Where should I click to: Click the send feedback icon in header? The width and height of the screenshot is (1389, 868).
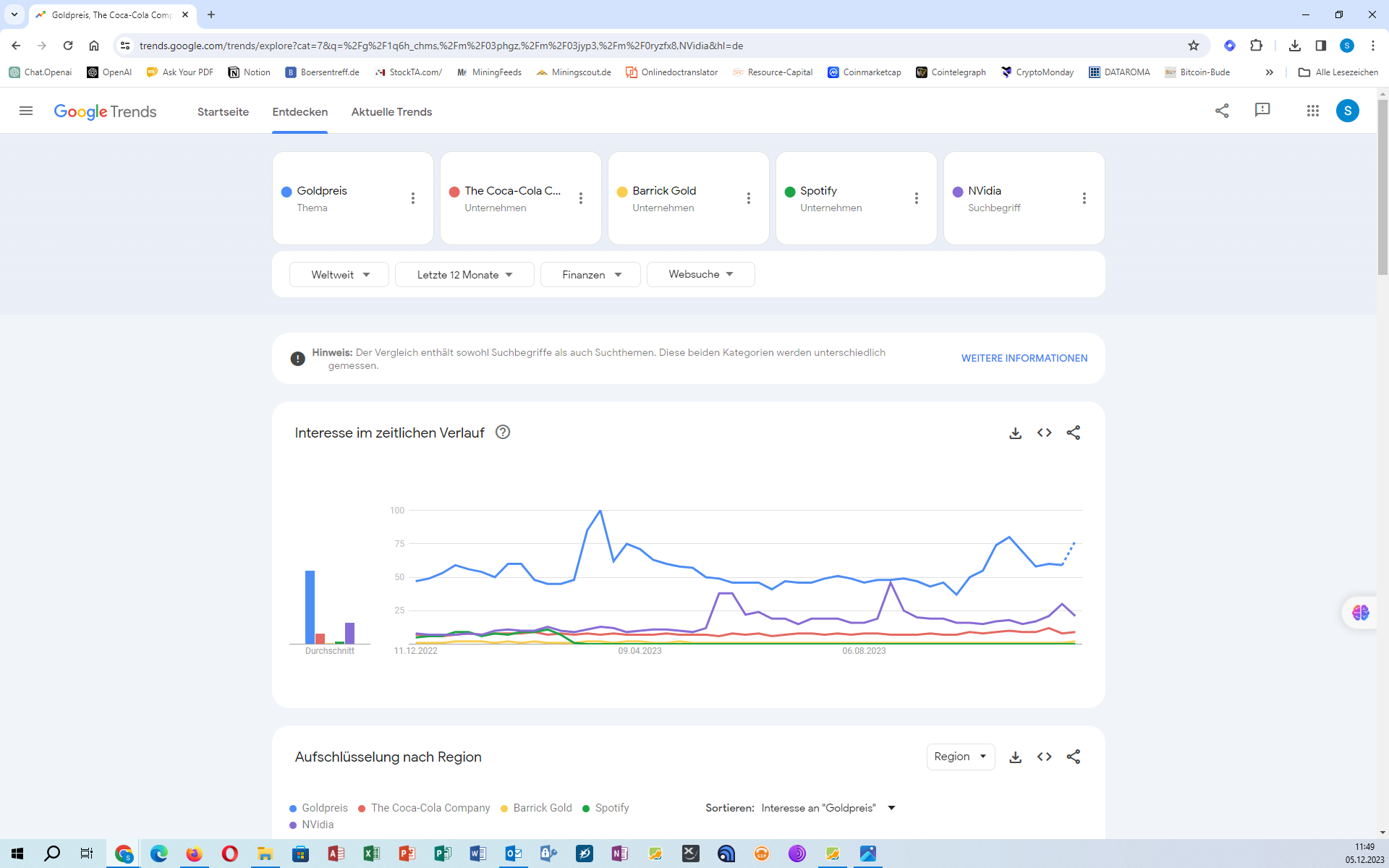tap(1262, 110)
